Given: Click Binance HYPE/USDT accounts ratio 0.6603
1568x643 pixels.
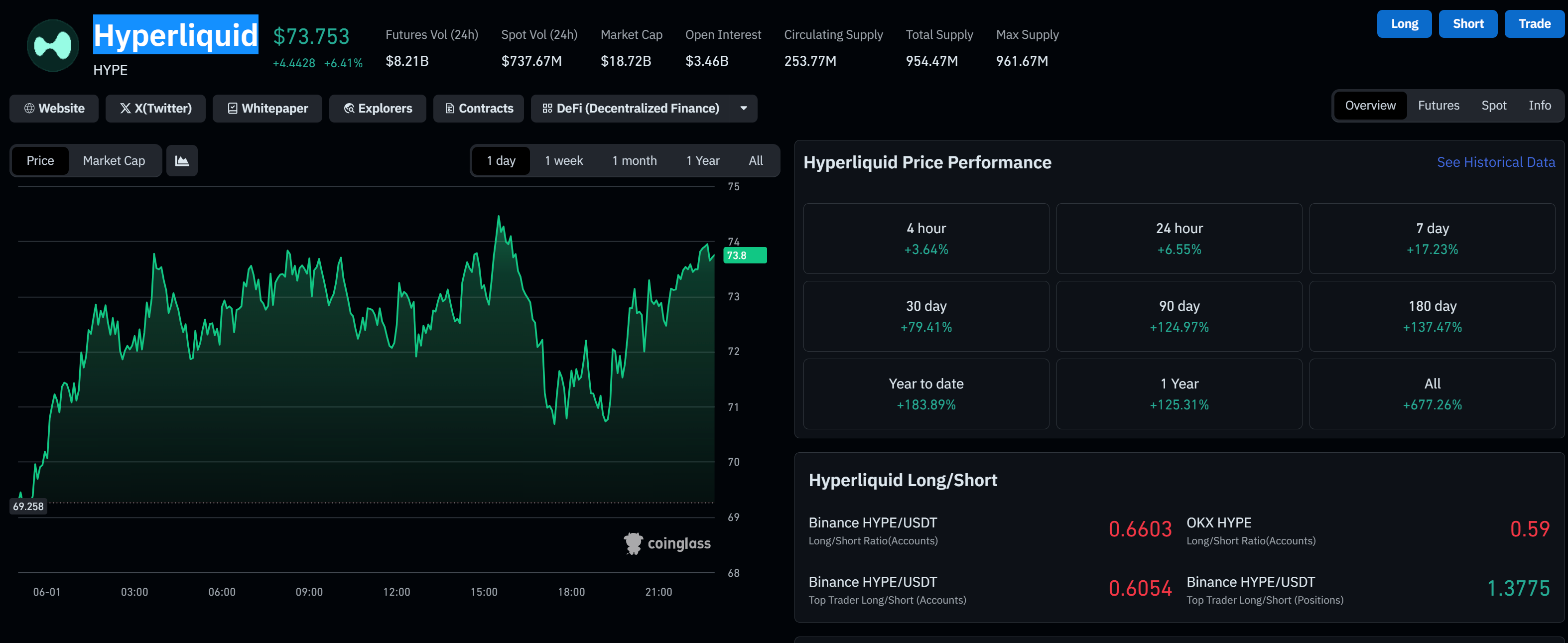Looking at the screenshot, I should [x=1140, y=529].
